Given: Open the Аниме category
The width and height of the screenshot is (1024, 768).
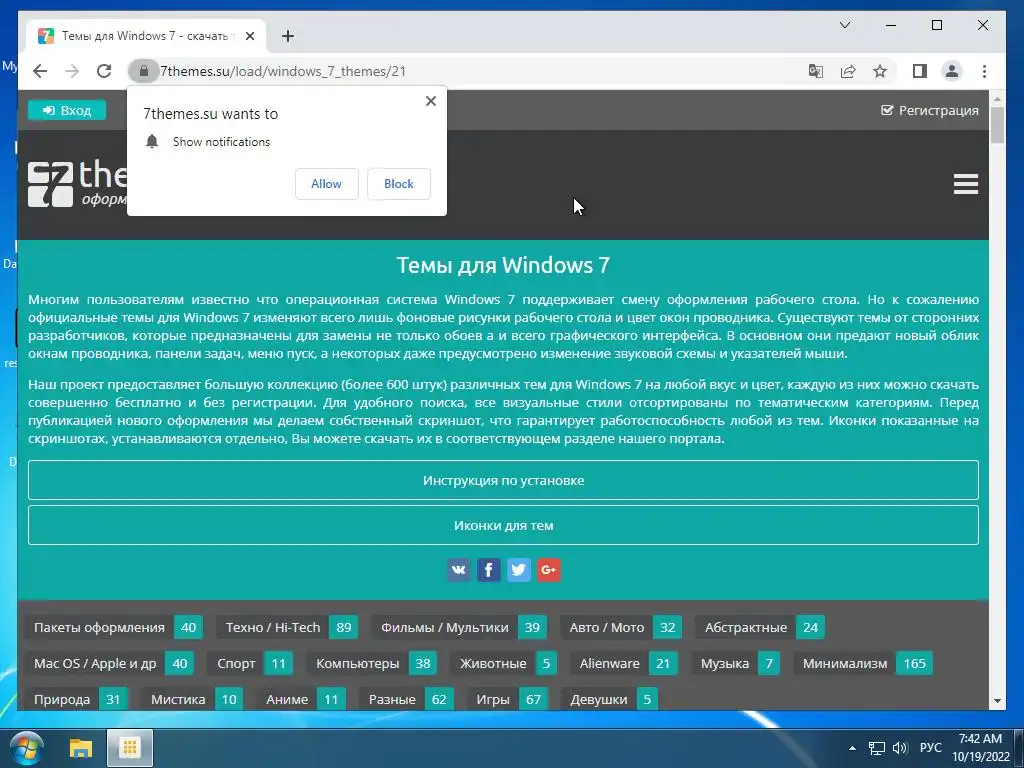Looking at the screenshot, I should pos(301,699).
